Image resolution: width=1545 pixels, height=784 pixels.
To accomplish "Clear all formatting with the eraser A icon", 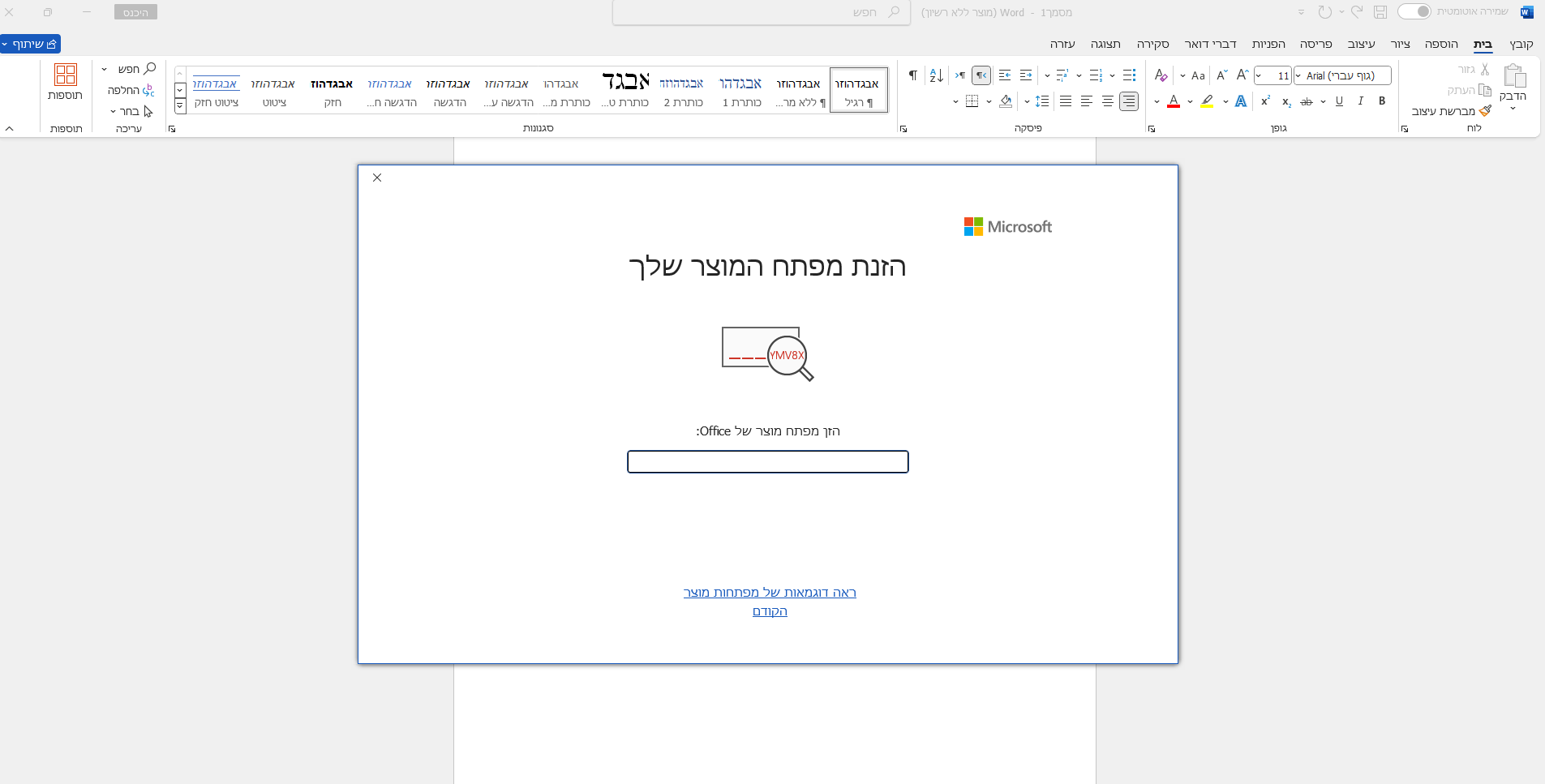I will (x=1161, y=75).
